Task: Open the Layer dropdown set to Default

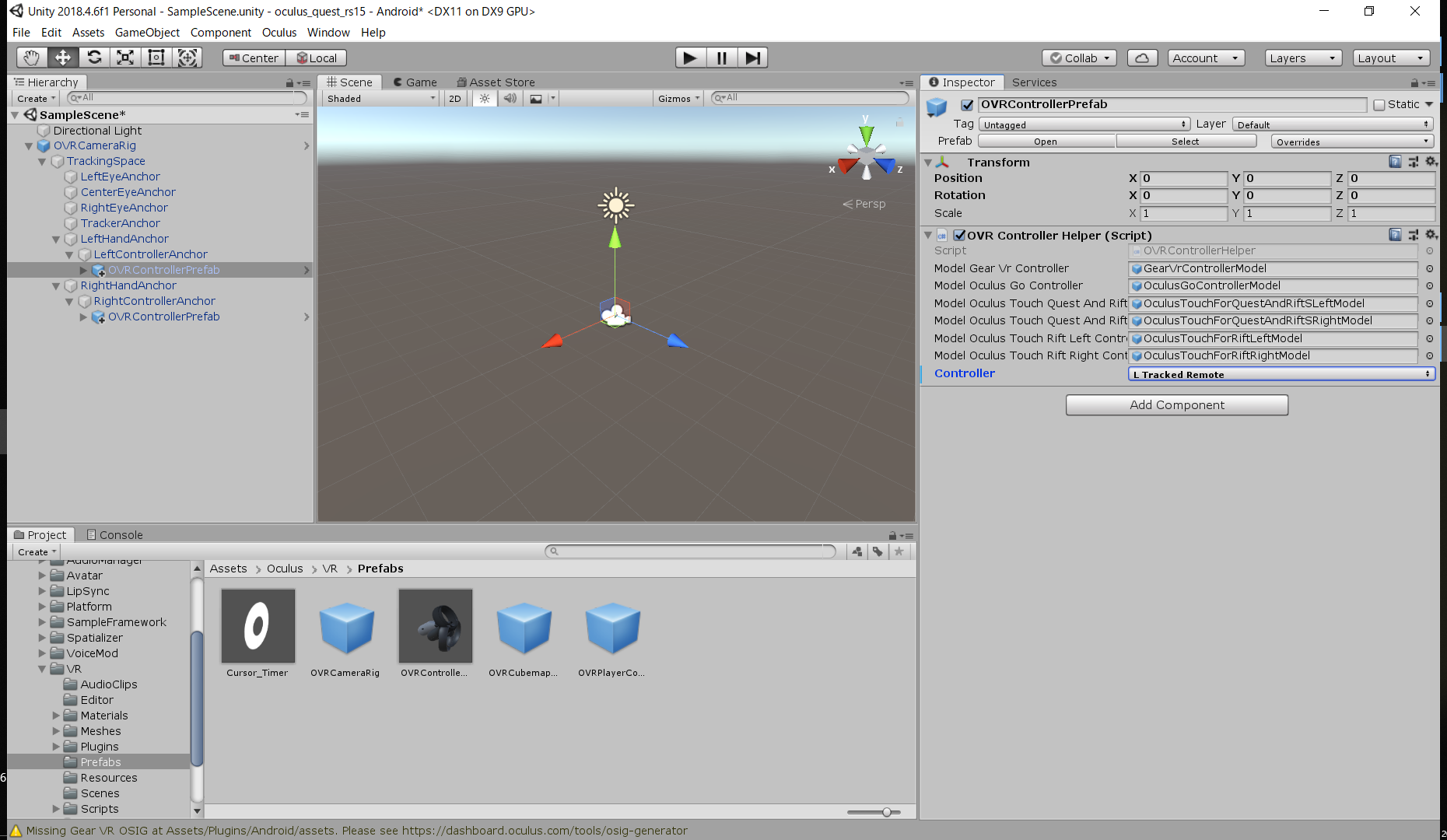Action: pos(1333,124)
